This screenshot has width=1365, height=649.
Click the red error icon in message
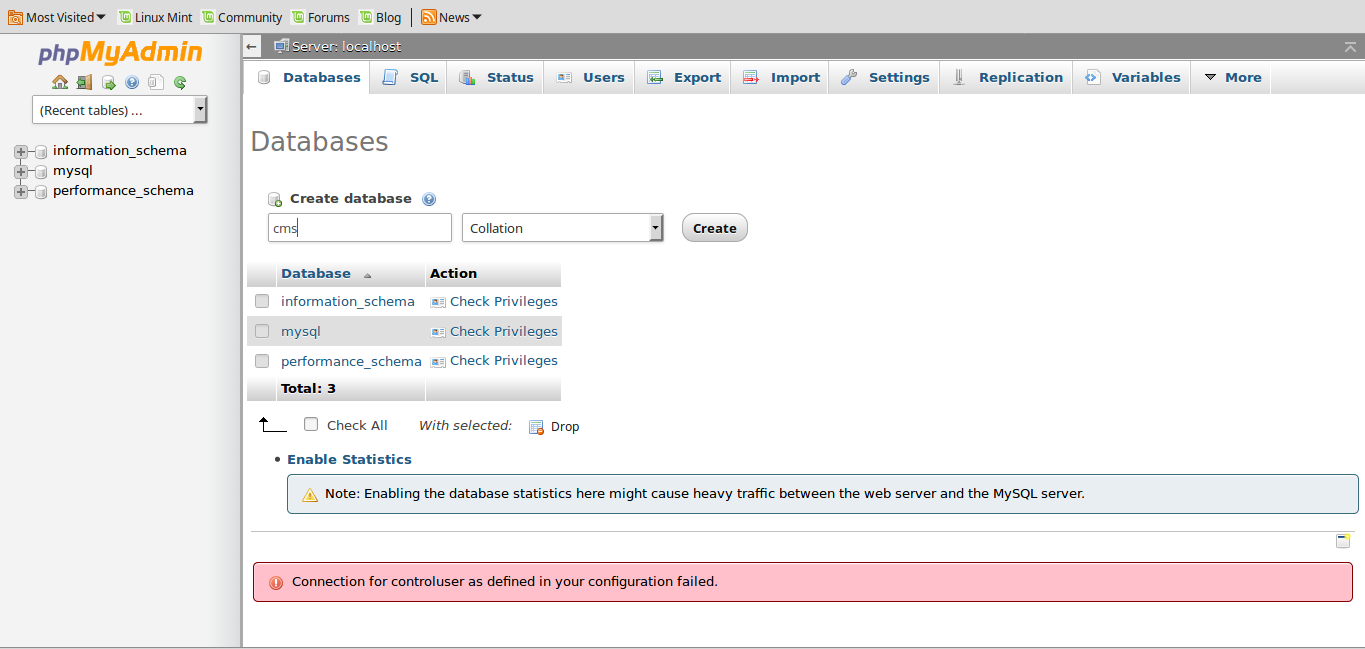point(274,582)
